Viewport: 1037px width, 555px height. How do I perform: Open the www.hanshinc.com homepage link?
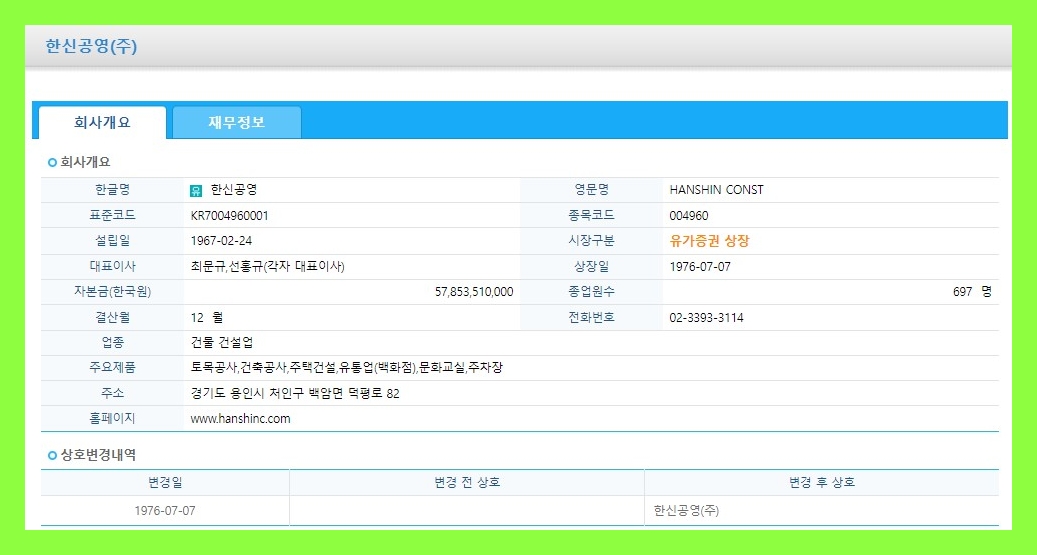pyautogui.click(x=240, y=419)
